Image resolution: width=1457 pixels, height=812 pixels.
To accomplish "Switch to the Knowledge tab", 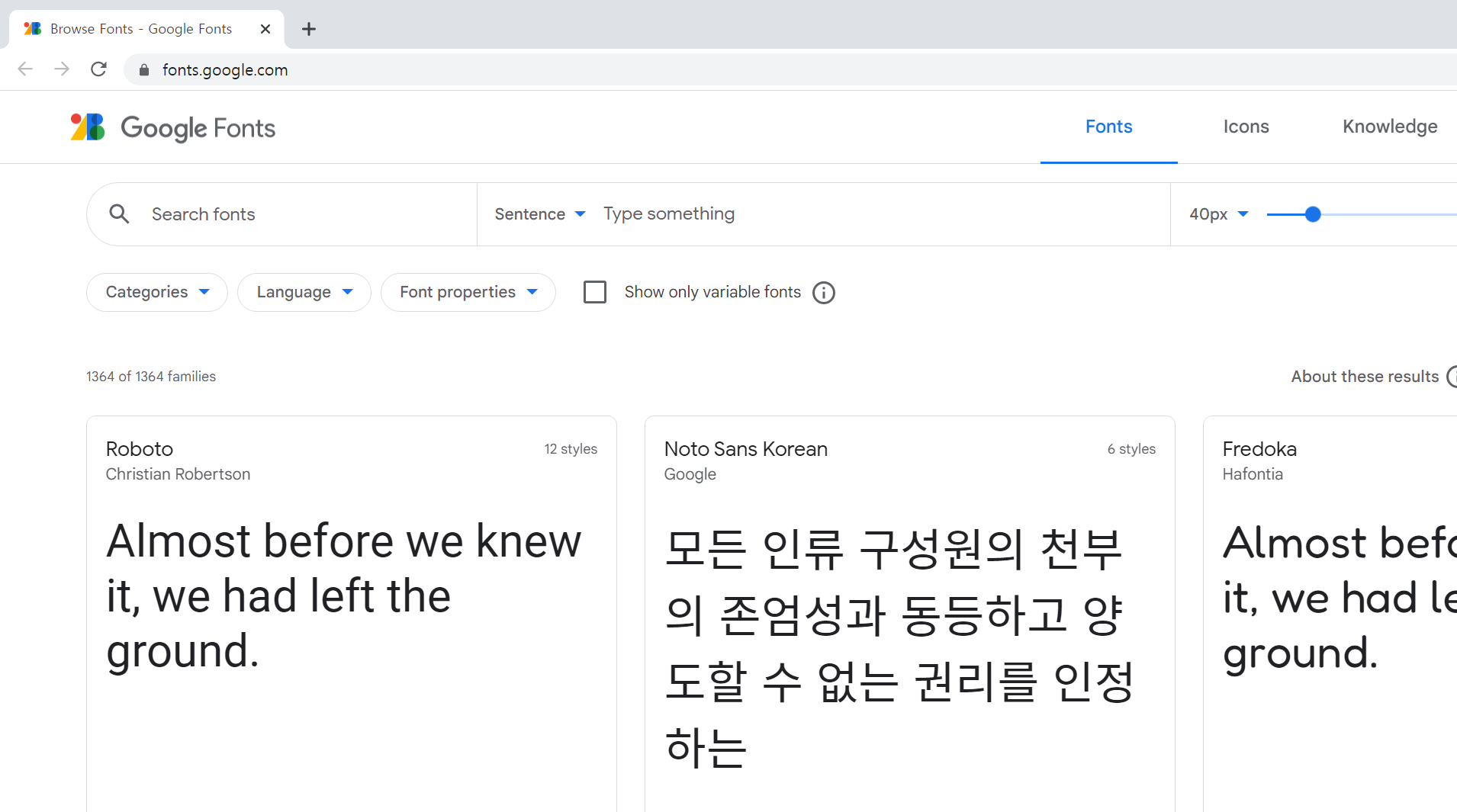I will point(1389,127).
